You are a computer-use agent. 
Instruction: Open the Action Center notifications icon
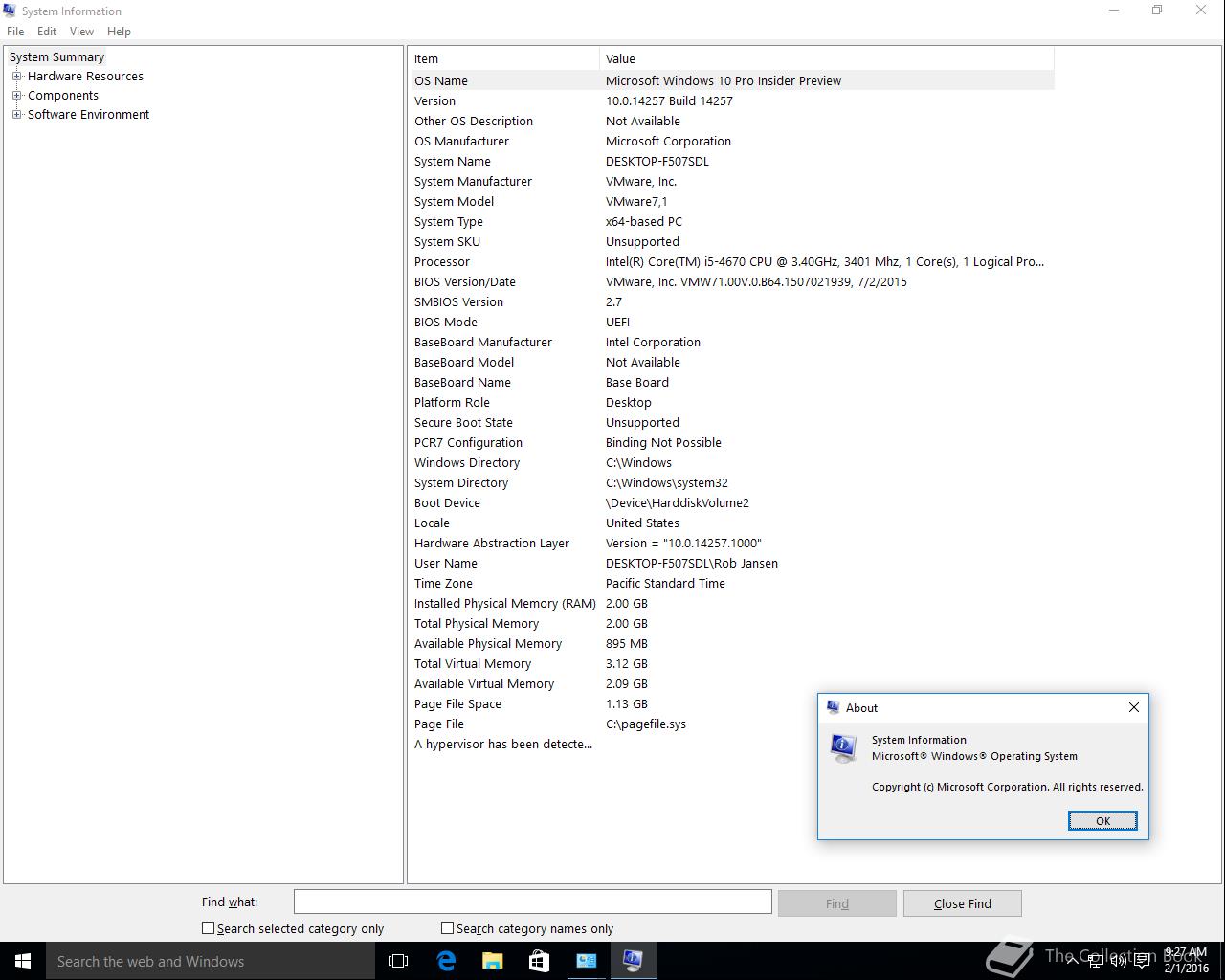pyautogui.click(x=1142, y=961)
